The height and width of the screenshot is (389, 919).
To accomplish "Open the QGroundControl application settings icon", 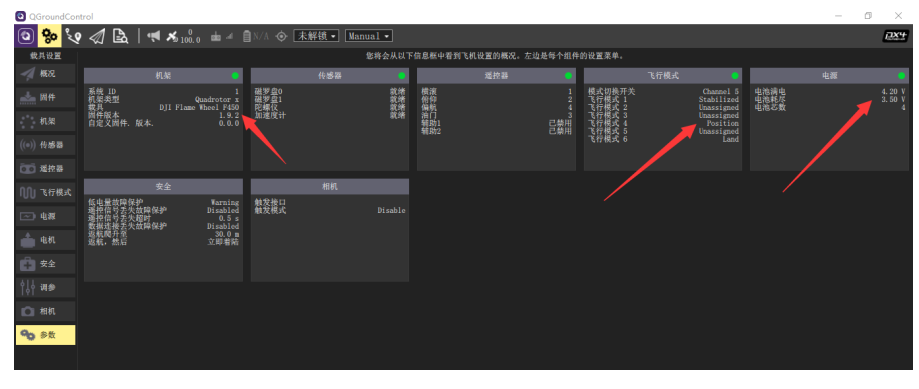I will tap(25, 36).
